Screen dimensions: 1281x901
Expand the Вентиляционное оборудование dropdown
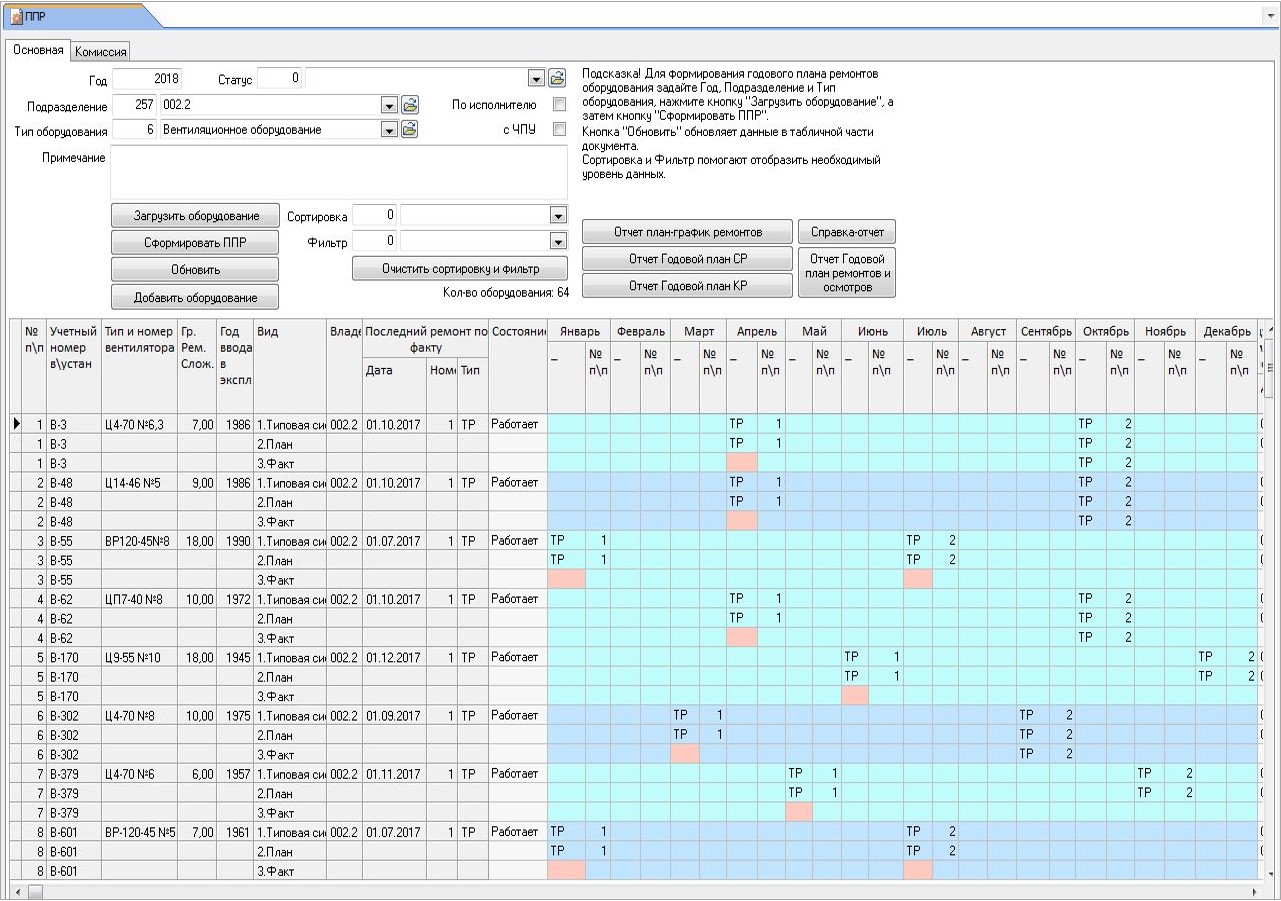tap(389, 129)
